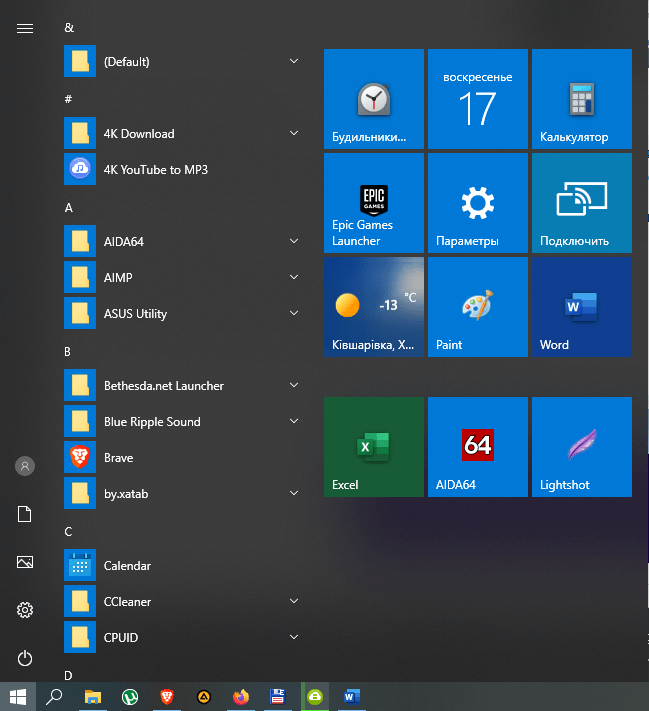Open taskbar search magnifier
This screenshot has width=649, height=711.
(x=54, y=696)
